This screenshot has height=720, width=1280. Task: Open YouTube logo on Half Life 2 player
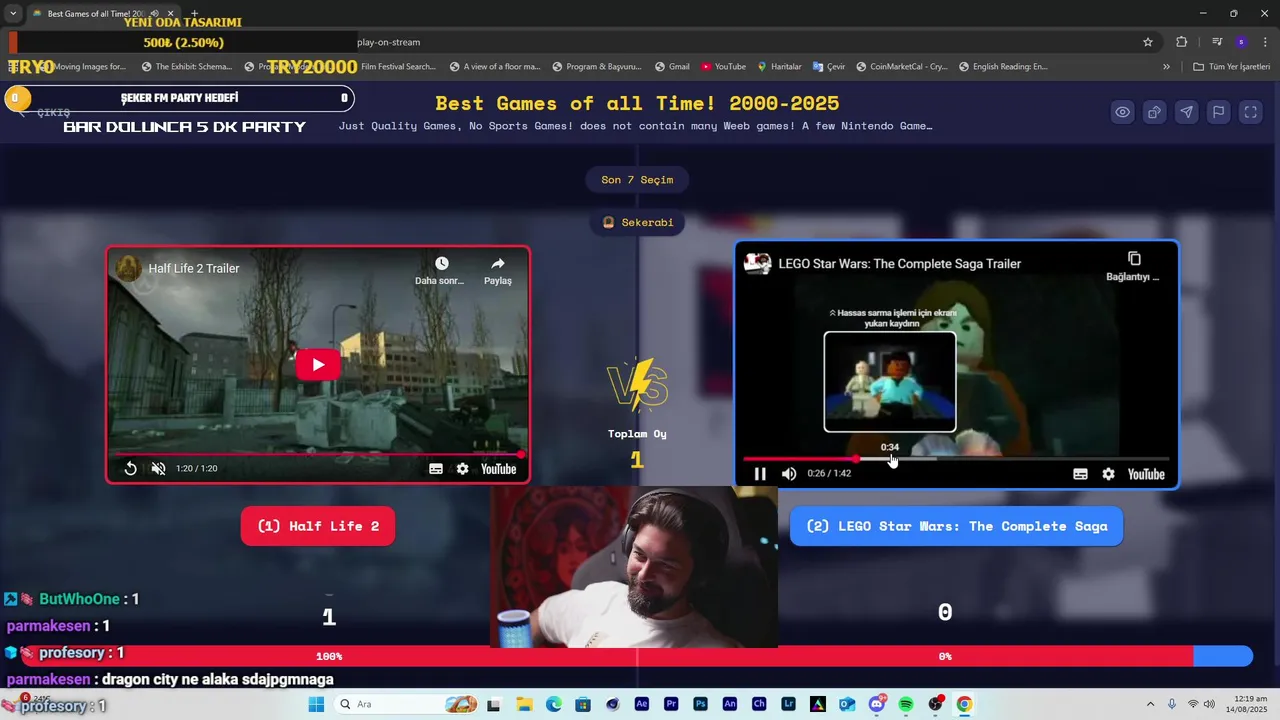tap(498, 468)
